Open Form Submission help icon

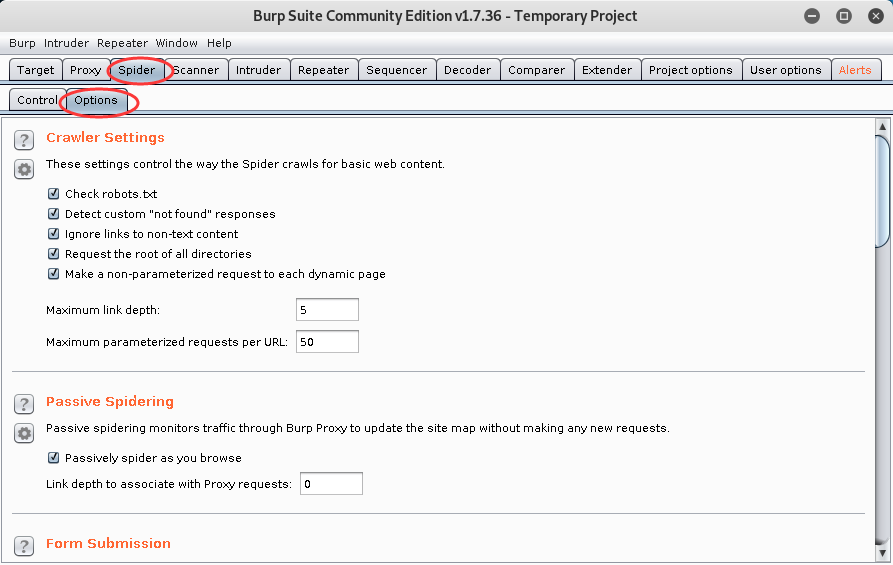click(x=24, y=546)
